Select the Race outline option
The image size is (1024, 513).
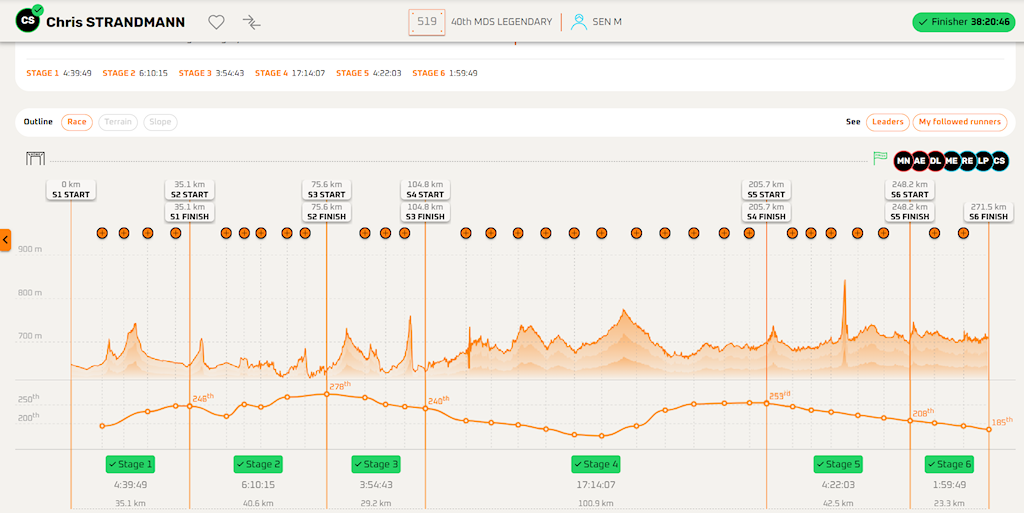77,122
